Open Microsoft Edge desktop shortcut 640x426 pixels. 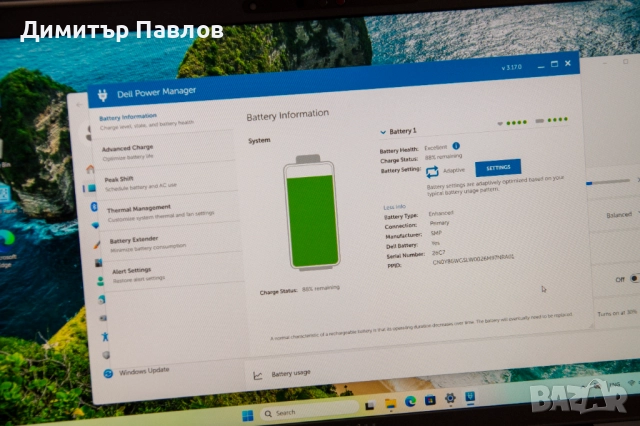8,249
